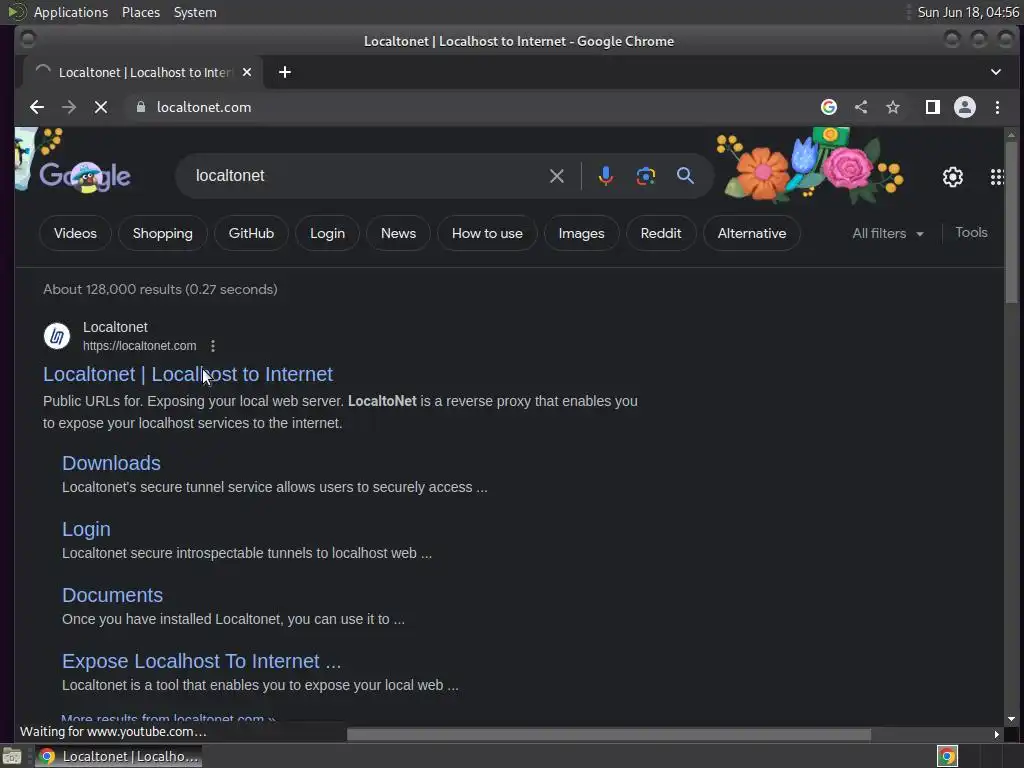The width and height of the screenshot is (1024, 768).
Task: Filter results by Shopping
Action: (163, 233)
